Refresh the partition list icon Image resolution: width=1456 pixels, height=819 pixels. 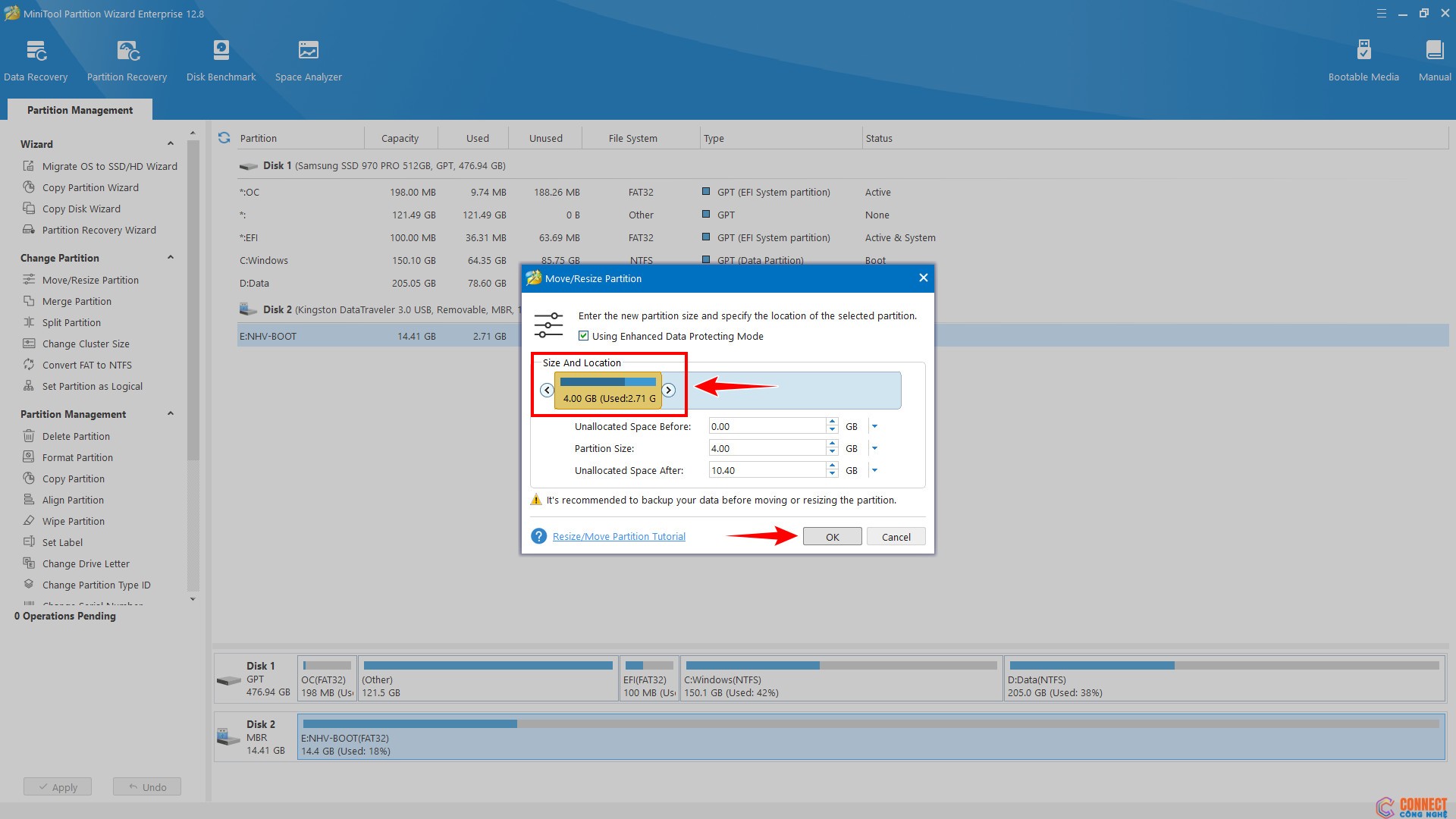pyautogui.click(x=224, y=138)
